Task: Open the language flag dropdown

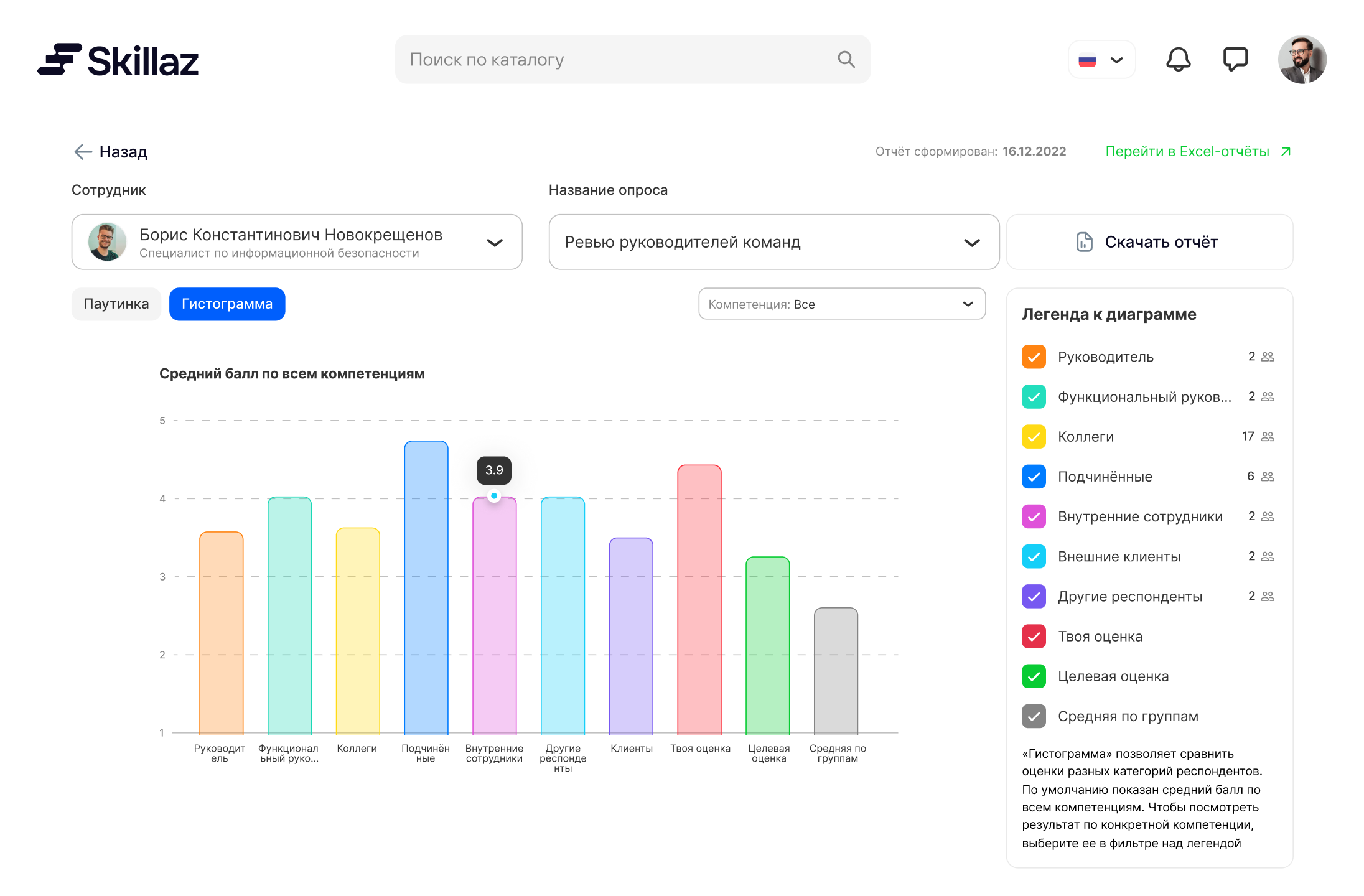Action: [1101, 60]
